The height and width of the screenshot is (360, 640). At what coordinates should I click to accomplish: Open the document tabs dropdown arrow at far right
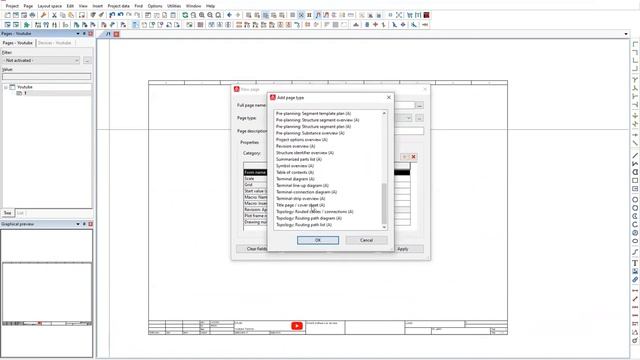[x=626, y=34]
